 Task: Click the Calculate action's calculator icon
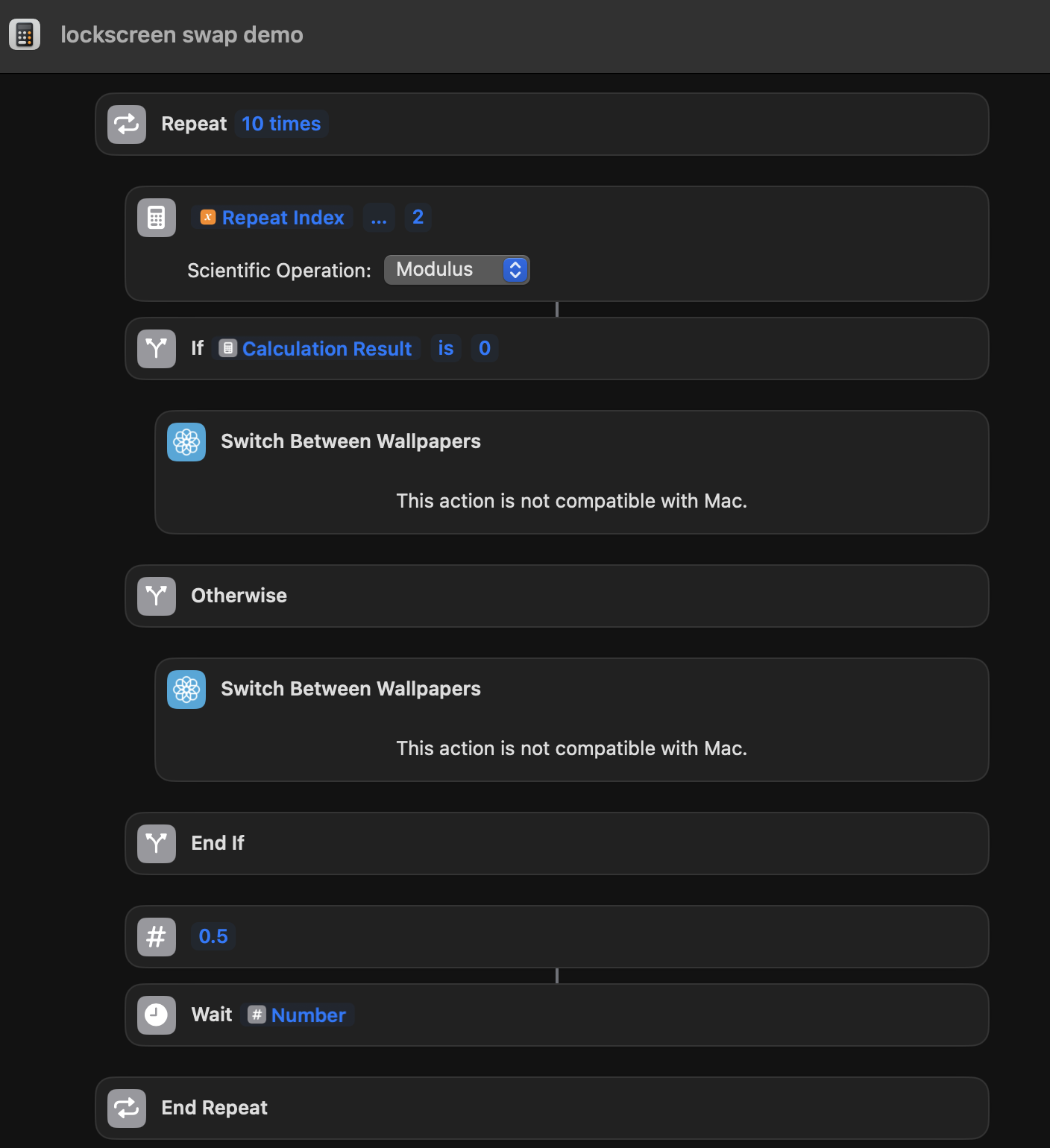156,217
